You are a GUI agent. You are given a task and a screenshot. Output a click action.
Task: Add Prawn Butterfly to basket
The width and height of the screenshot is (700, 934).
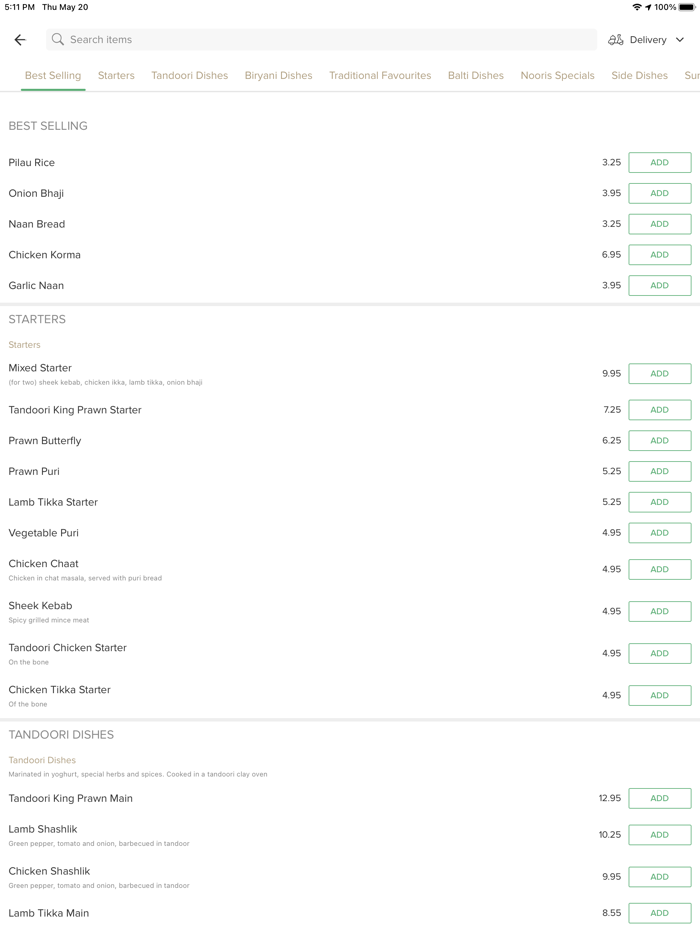coord(659,441)
